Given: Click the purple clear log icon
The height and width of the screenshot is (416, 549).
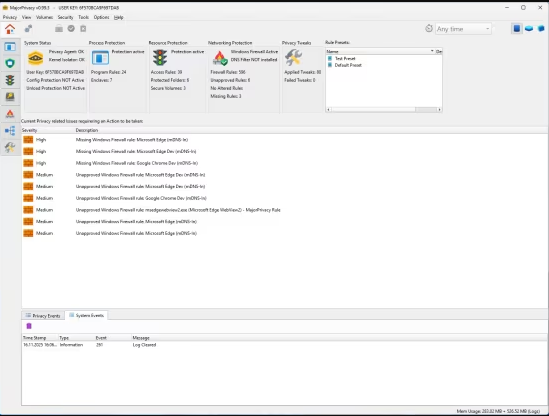Looking at the screenshot, I should [x=29, y=326].
